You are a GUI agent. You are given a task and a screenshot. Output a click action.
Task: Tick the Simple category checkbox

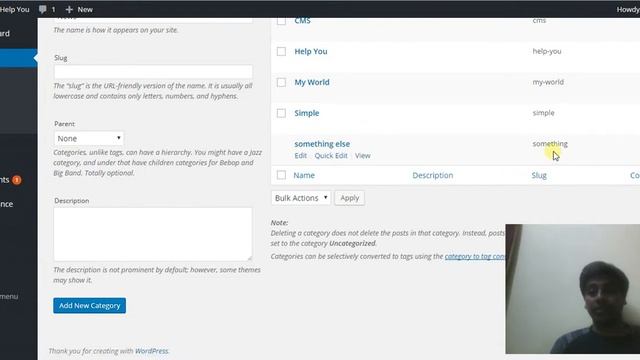[281, 113]
